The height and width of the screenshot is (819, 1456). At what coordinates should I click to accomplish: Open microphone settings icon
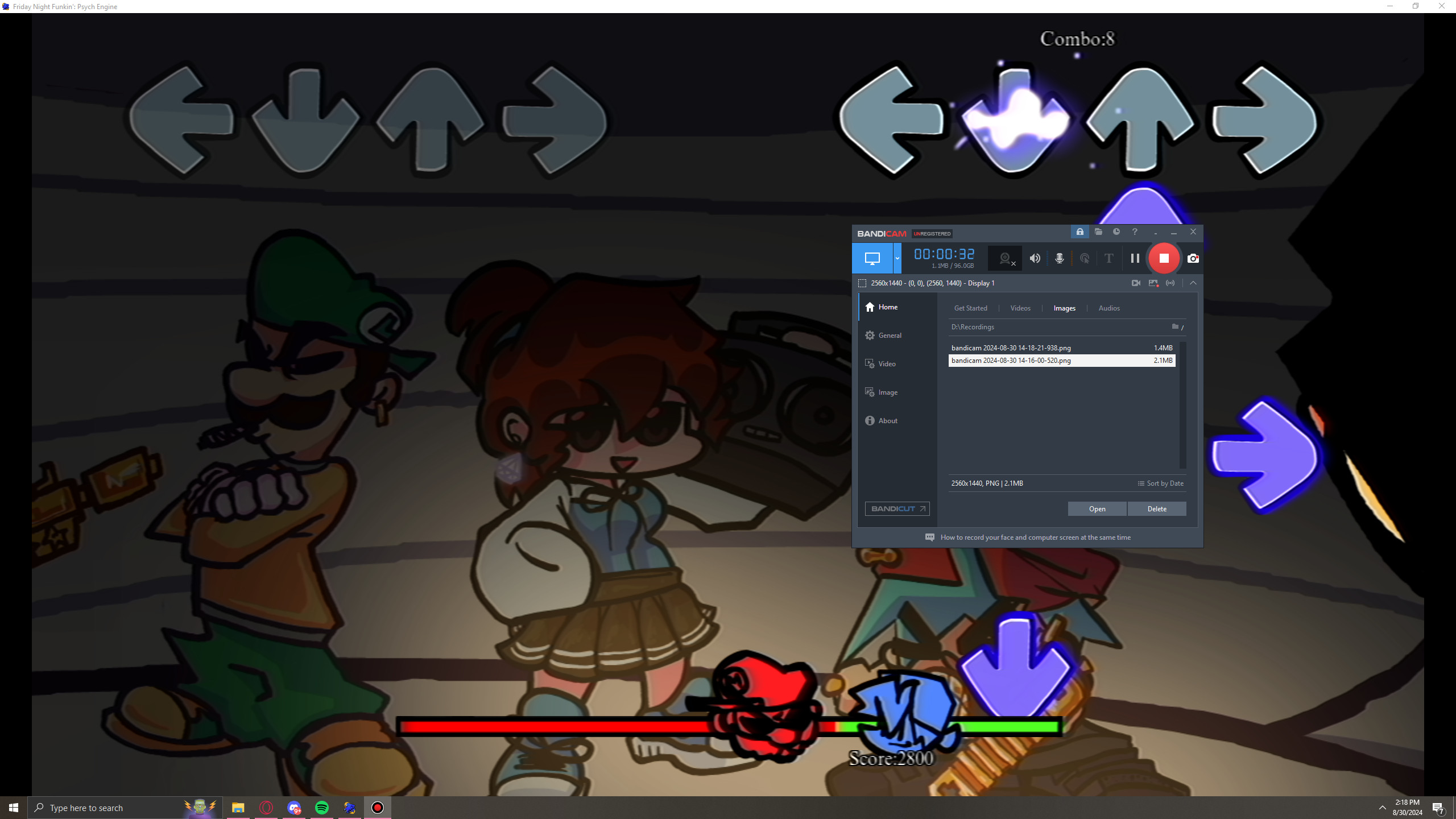click(x=1059, y=258)
